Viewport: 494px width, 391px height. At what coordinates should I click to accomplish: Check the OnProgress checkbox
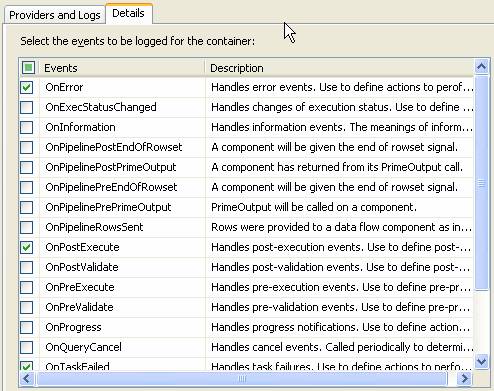(26, 327)
